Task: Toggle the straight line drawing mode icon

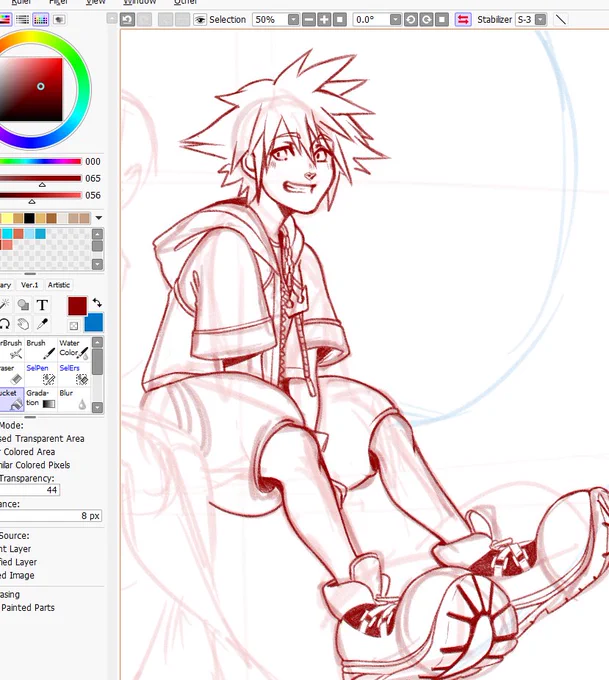Action: click(561, 20)
